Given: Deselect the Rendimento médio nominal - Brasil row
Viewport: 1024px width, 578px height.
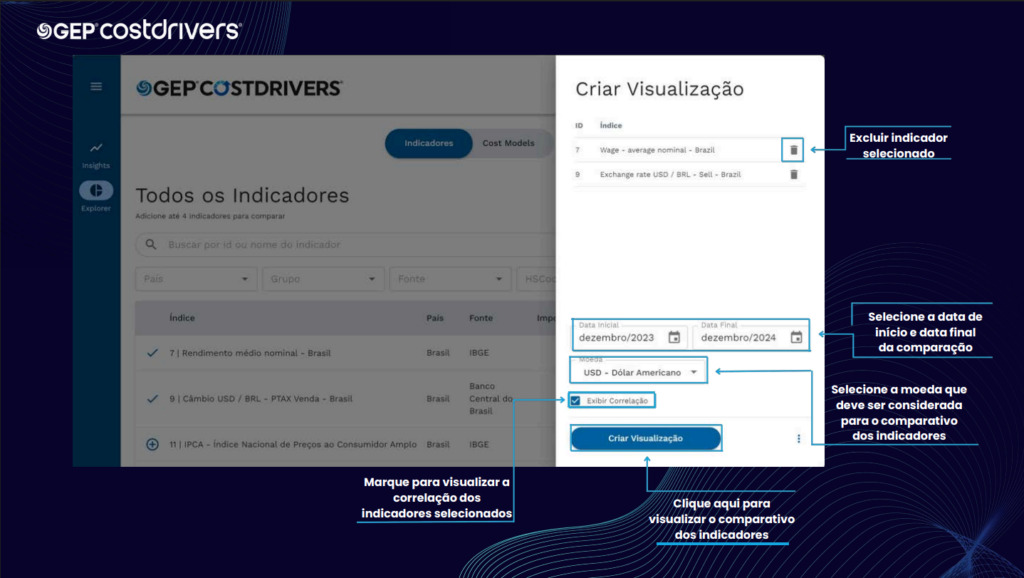Looking at the screenshot, I should pos(152,353).
